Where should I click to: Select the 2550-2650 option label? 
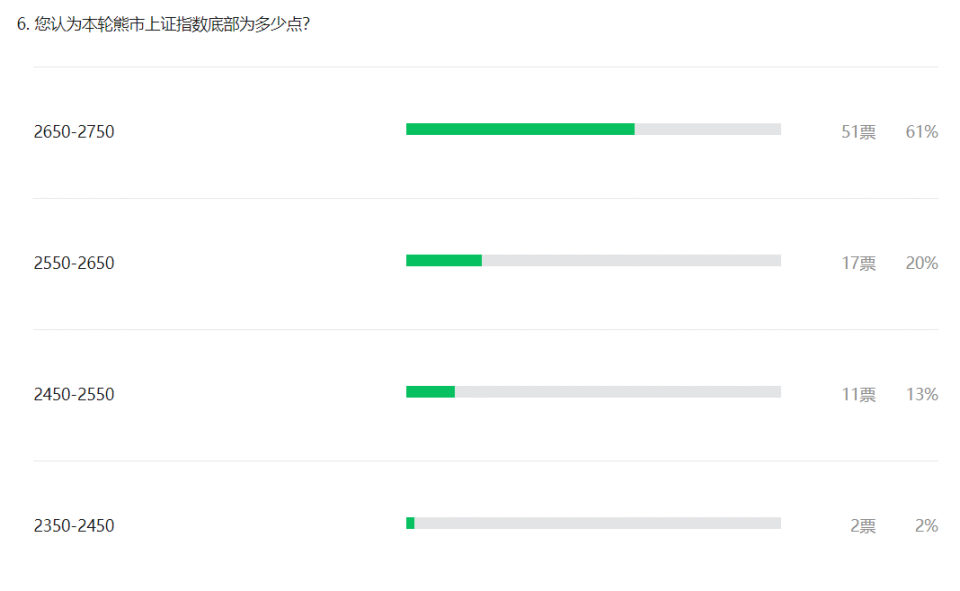(x=74, y=263)
